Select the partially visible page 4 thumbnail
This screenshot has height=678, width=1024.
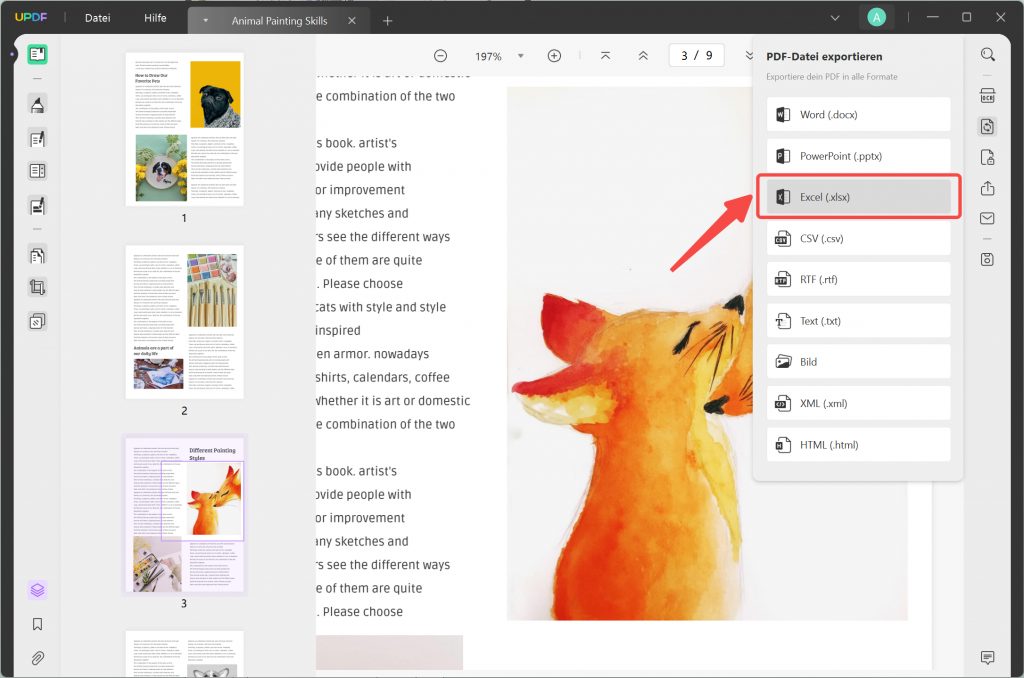click(185, 654)
